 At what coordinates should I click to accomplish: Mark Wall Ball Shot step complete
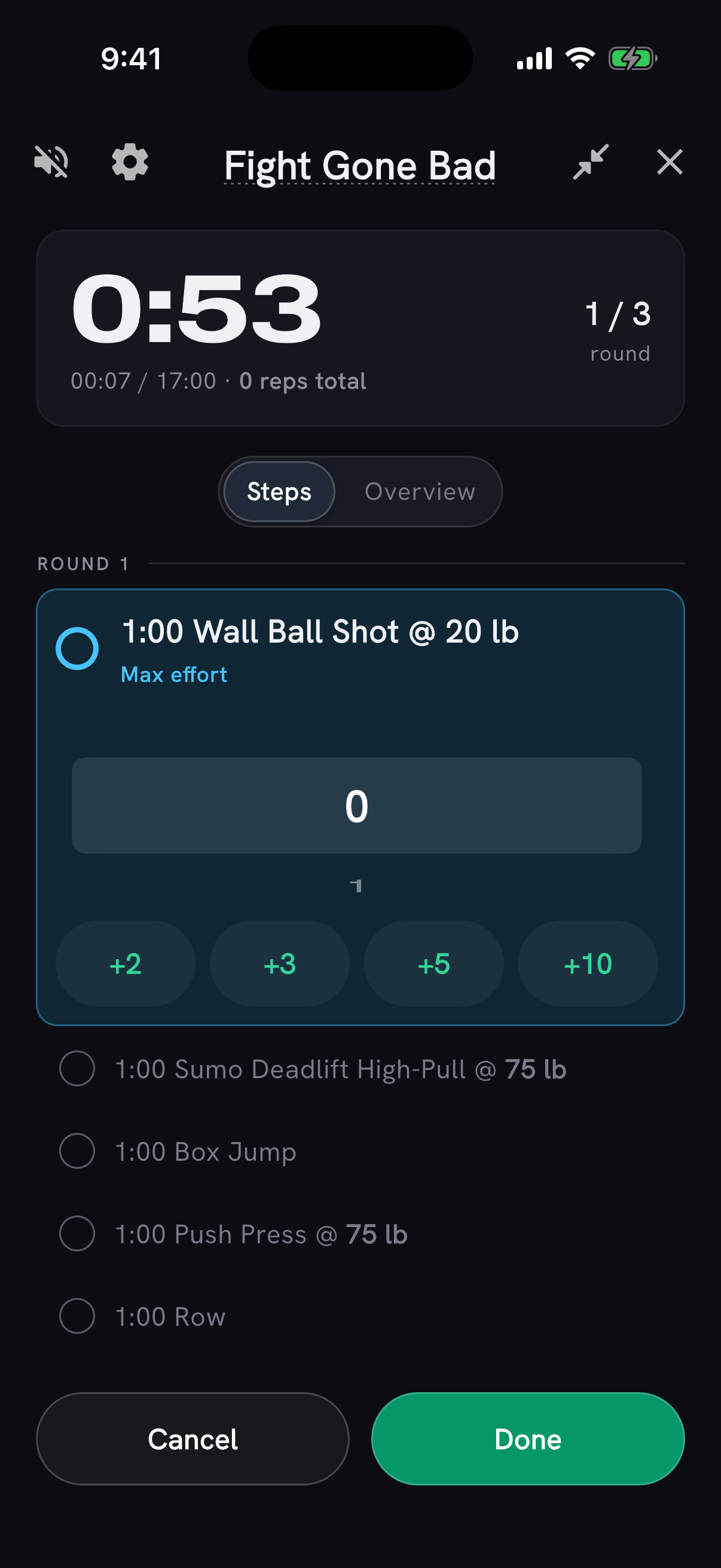77,648
